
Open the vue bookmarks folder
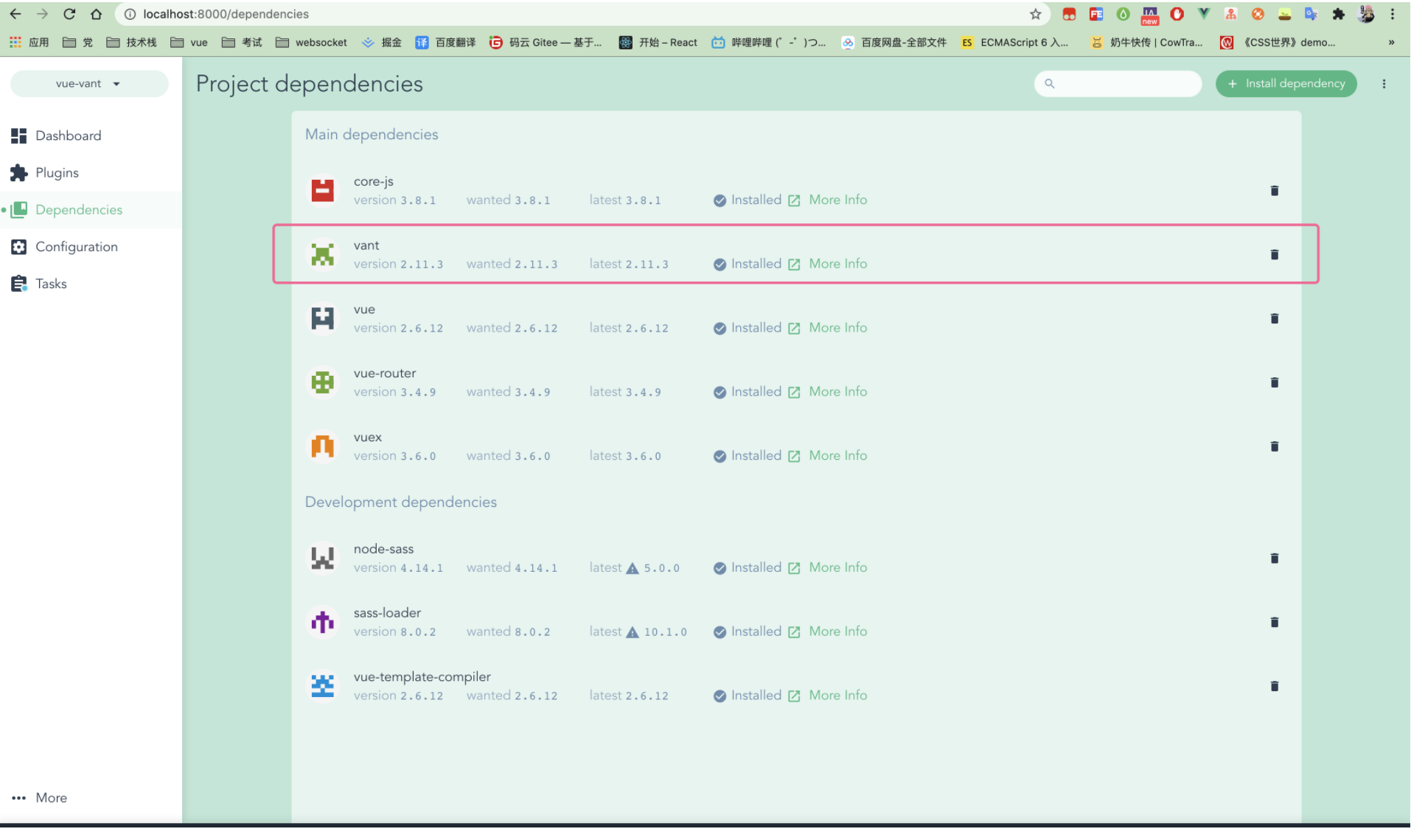tap(189, 43)
